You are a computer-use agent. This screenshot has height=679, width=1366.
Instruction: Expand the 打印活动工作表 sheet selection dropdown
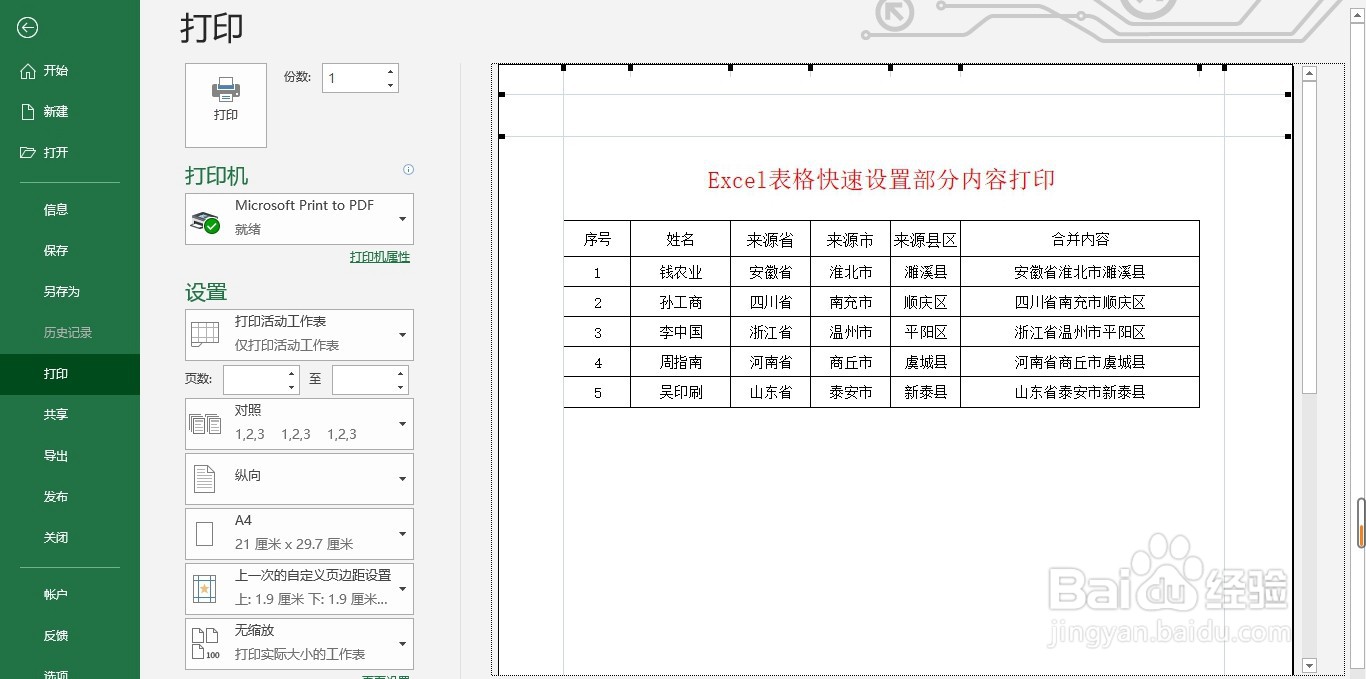(404, 335)
